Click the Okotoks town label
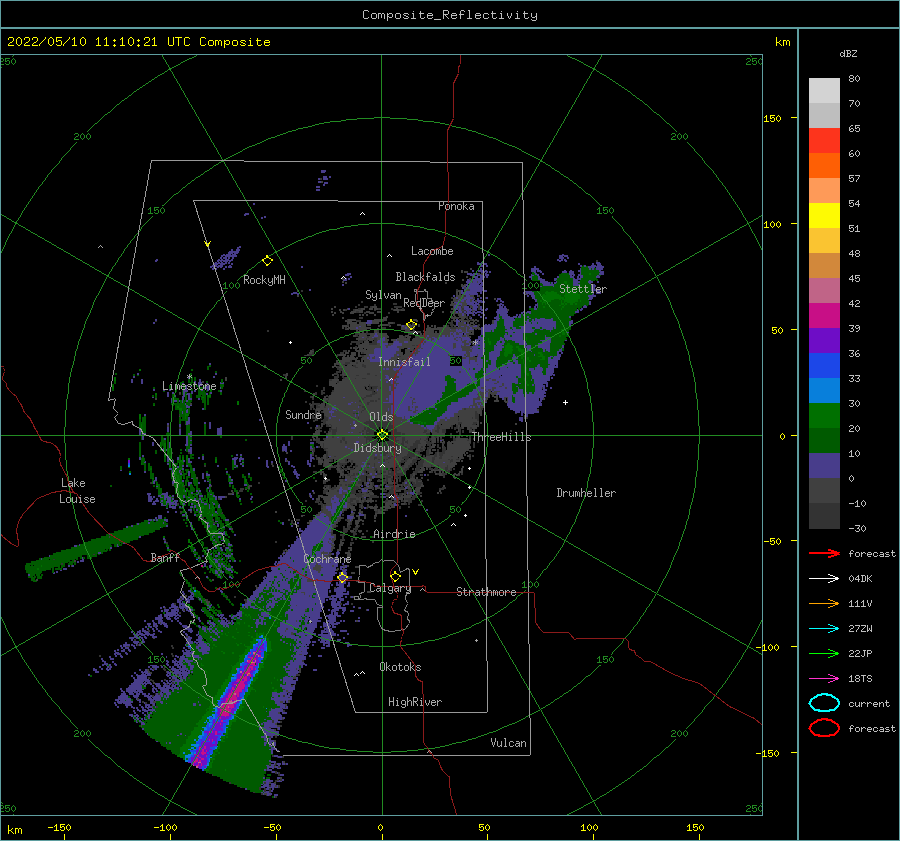This screenshot has width=900, height=841. coord(400,667)
